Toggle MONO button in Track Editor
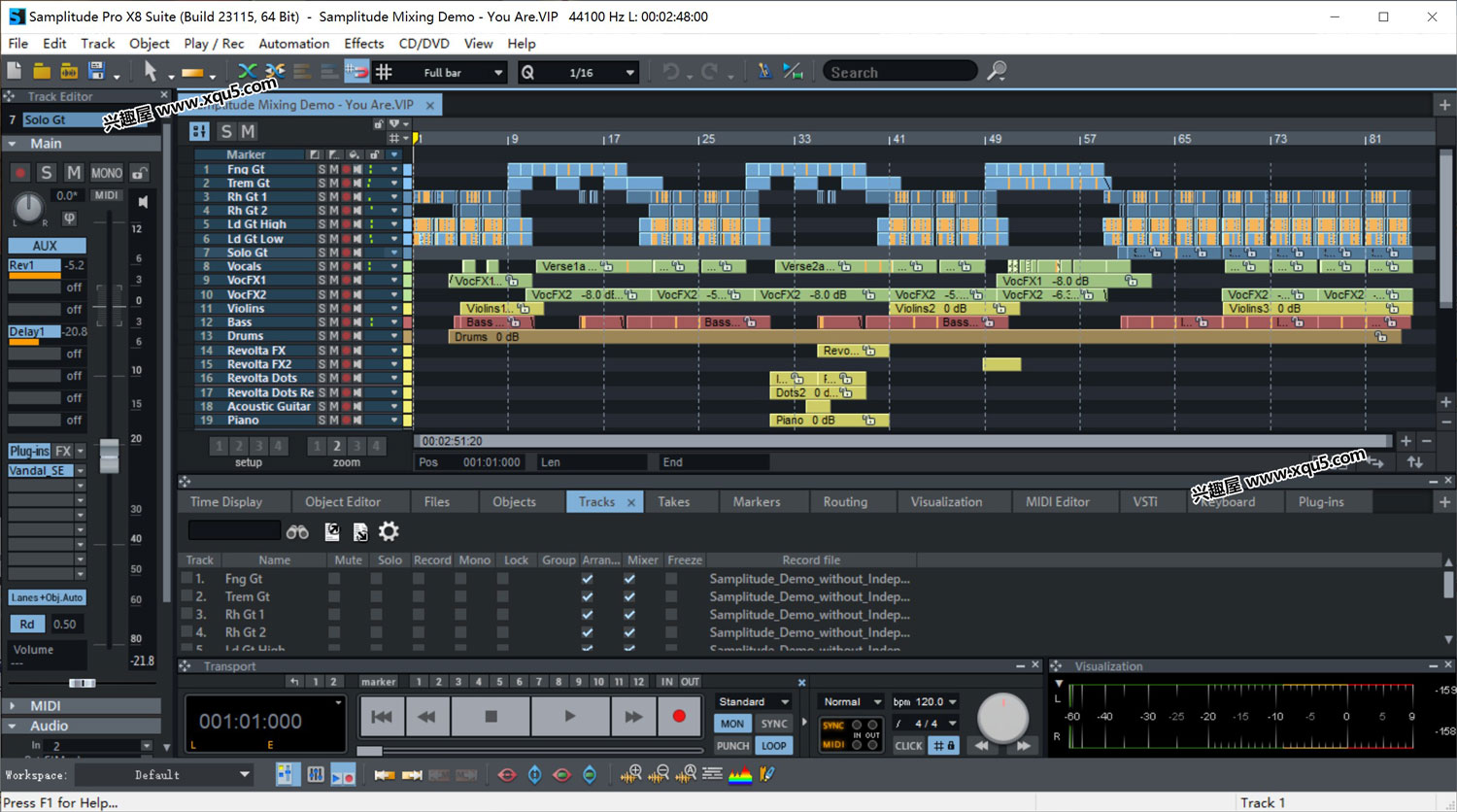This screenshot has height=812, width=1457. click(x=107, y=173)
